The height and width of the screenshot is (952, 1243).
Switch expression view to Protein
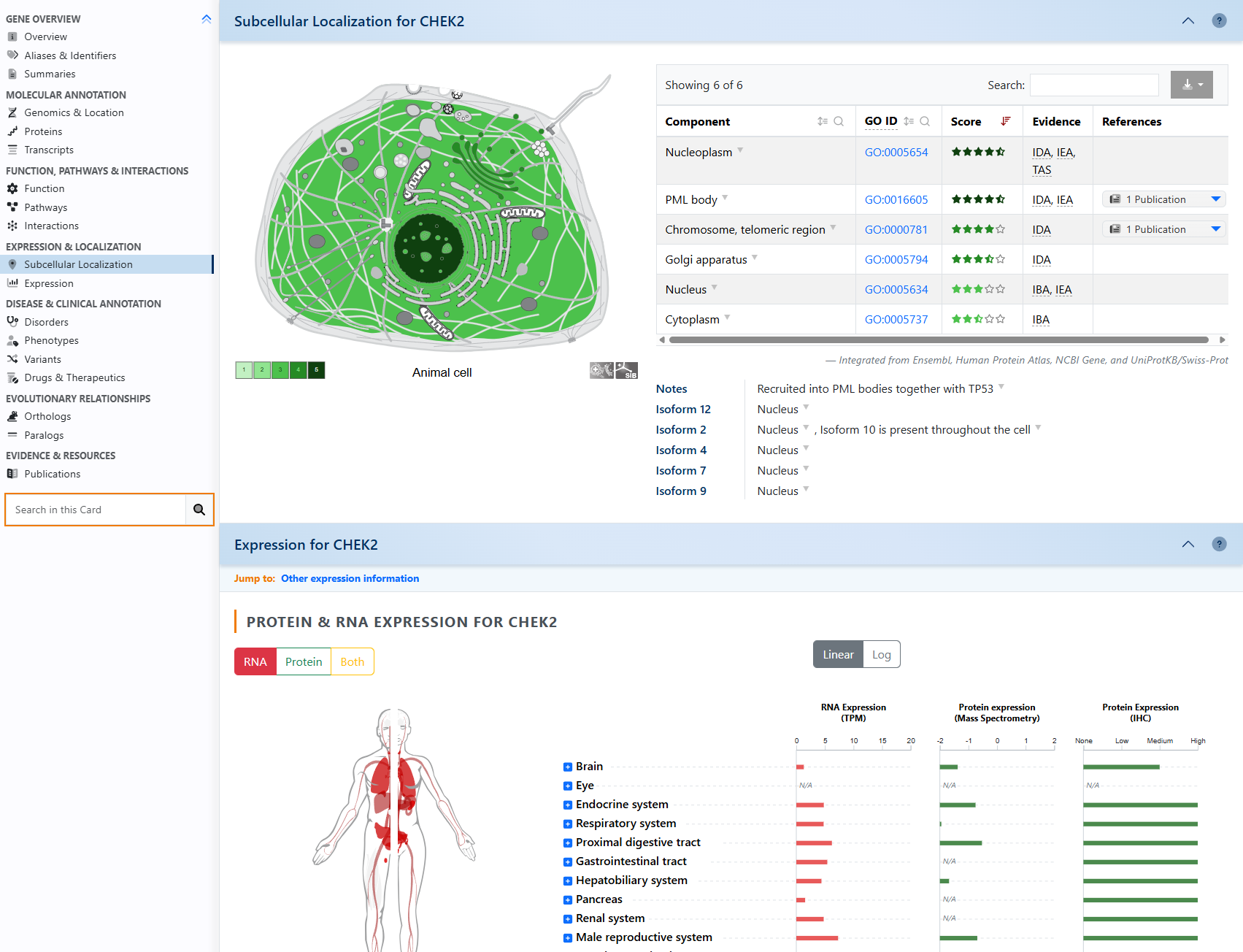point(304,661)
